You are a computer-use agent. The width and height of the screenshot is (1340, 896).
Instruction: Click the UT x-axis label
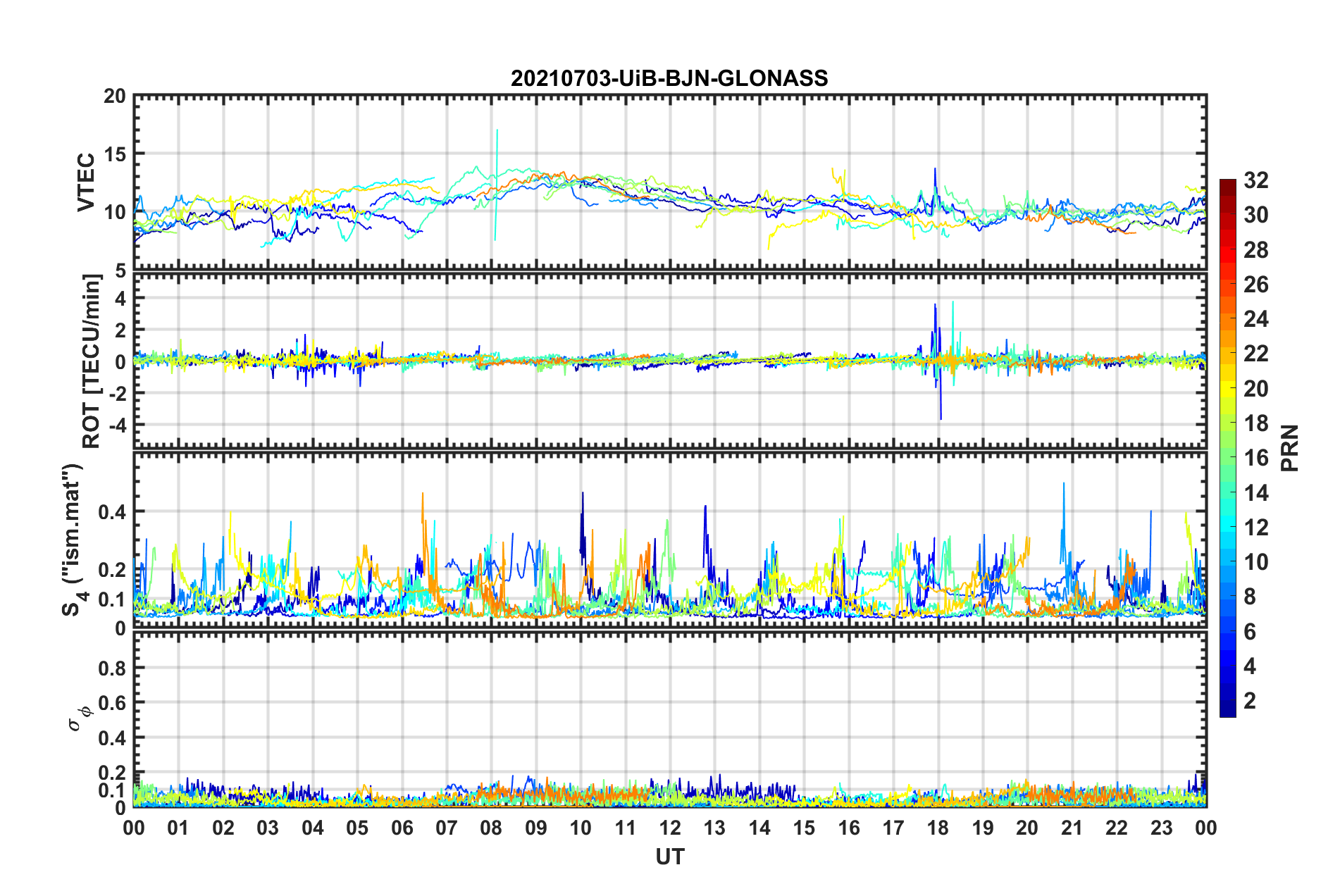670,857
